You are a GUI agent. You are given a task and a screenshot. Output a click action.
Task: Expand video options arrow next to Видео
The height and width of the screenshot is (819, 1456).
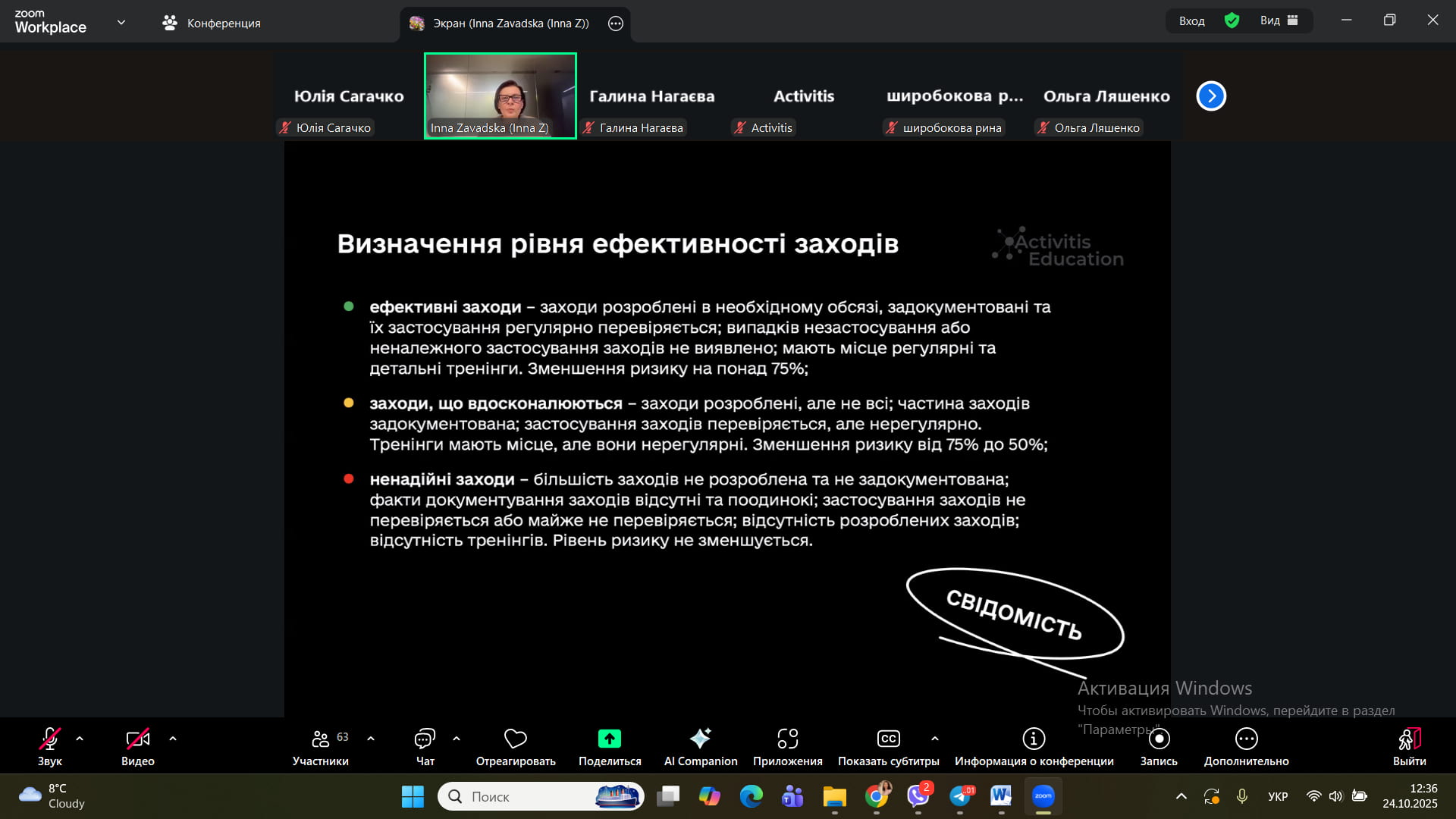[173, 739]
